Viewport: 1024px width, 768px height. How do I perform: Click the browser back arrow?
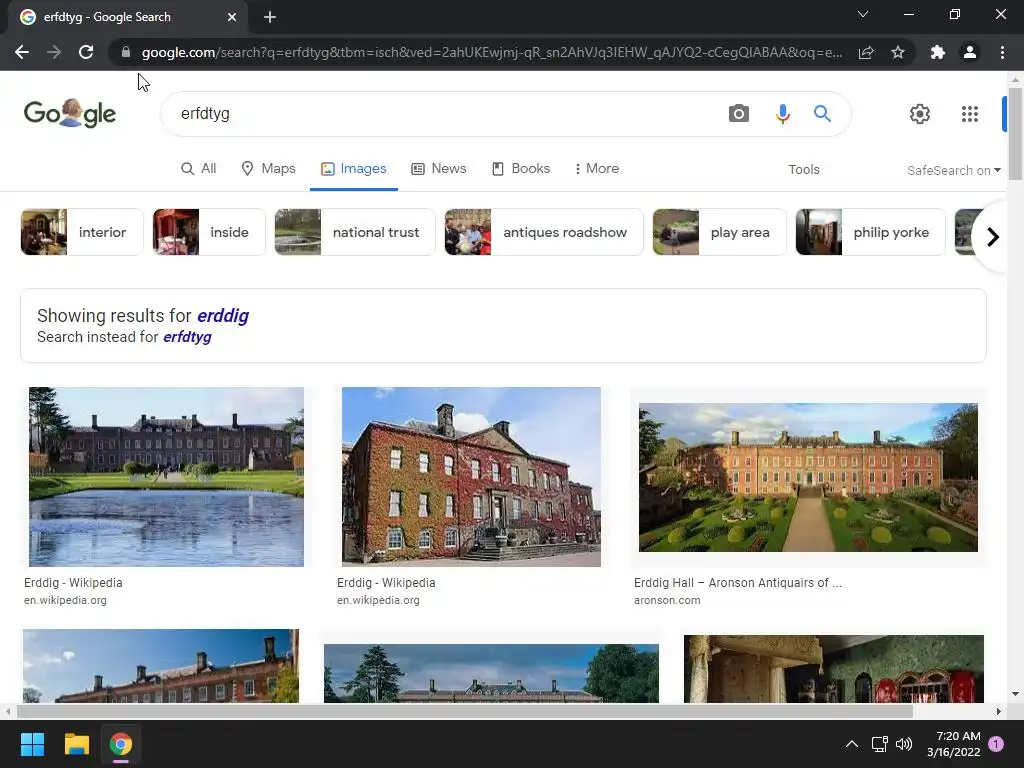point(22,52)
